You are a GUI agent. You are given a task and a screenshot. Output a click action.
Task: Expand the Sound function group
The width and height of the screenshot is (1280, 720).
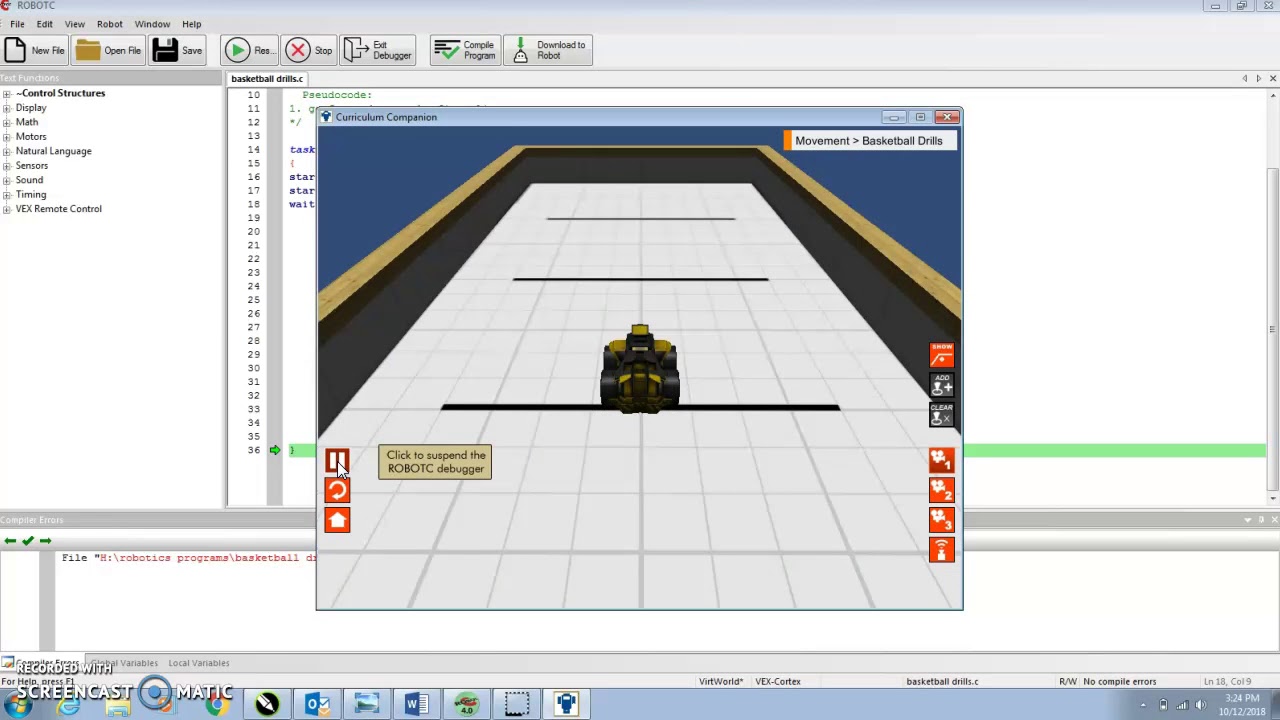point(7,180)
